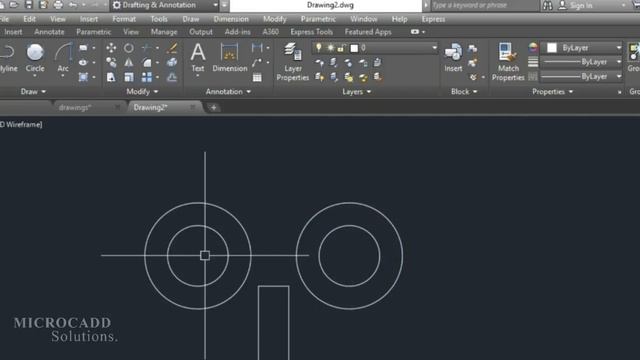Click the Offset tool icon
640x360 pixels.
point(172,77)
